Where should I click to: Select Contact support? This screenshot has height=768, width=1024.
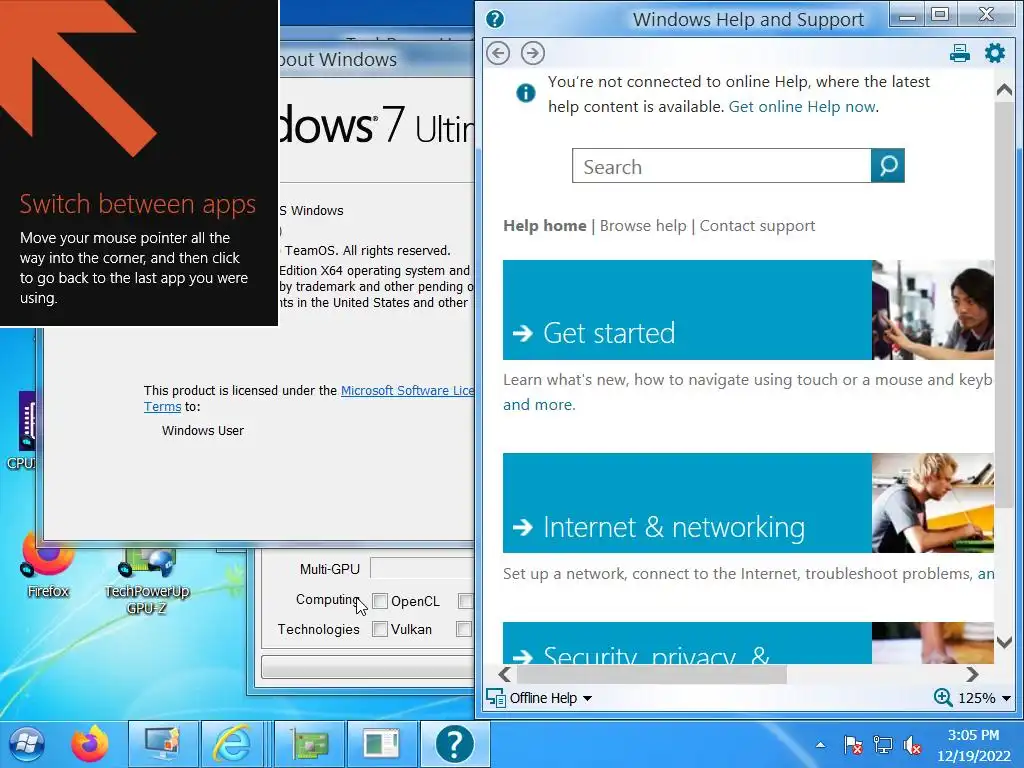click(758, 226)
